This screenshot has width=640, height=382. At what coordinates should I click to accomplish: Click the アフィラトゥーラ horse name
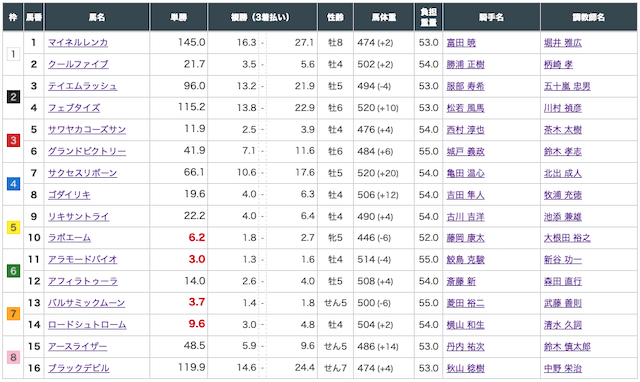83,281
